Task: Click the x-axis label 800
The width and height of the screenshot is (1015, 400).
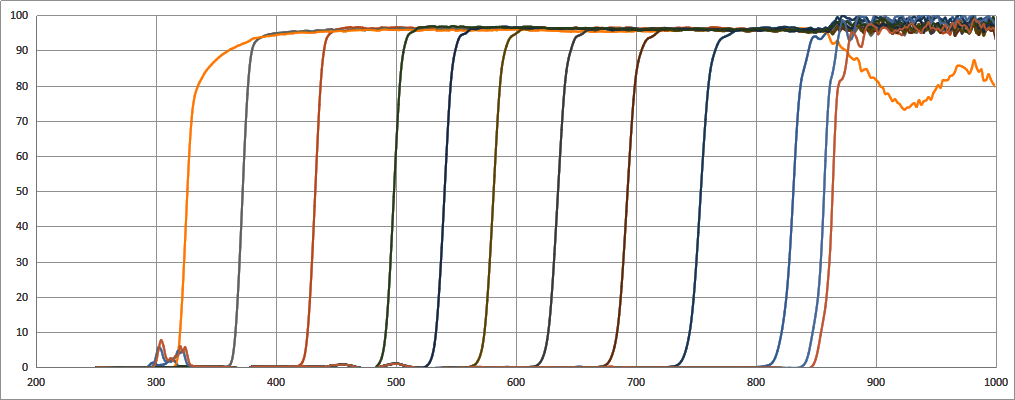Action: click(x=755, y=382)
